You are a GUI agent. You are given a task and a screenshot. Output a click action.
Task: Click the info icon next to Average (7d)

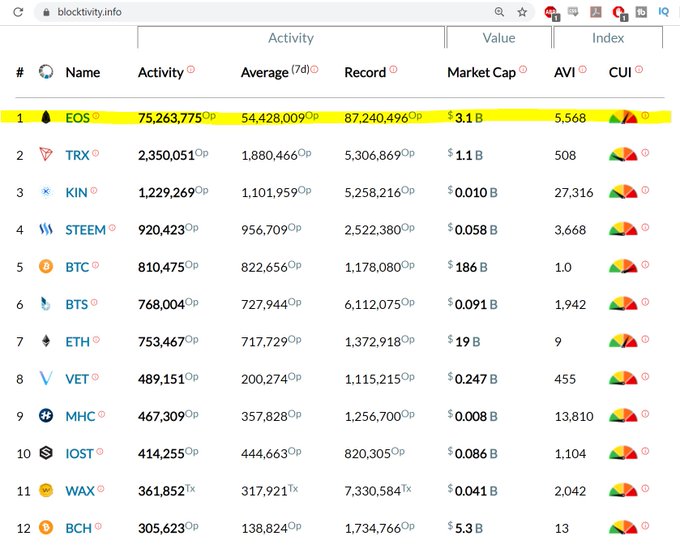pyautogui.click(x=314, y=69)
